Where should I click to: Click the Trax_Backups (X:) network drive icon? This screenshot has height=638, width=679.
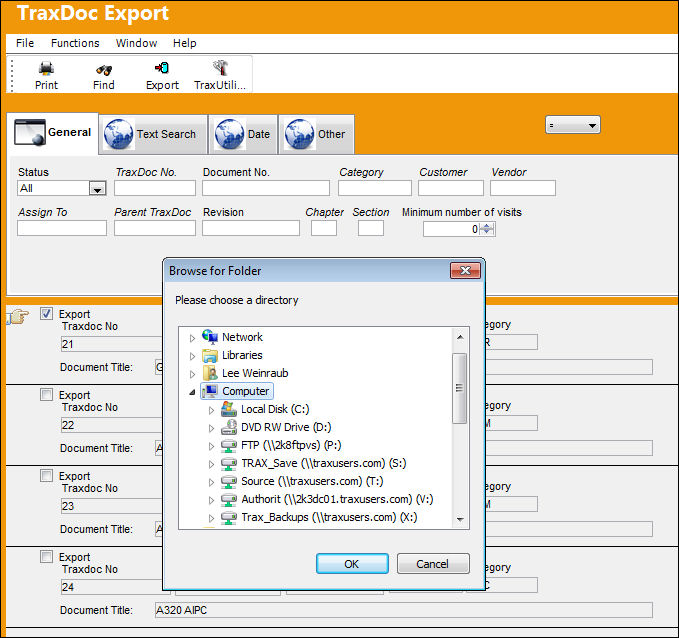point(229,518)
